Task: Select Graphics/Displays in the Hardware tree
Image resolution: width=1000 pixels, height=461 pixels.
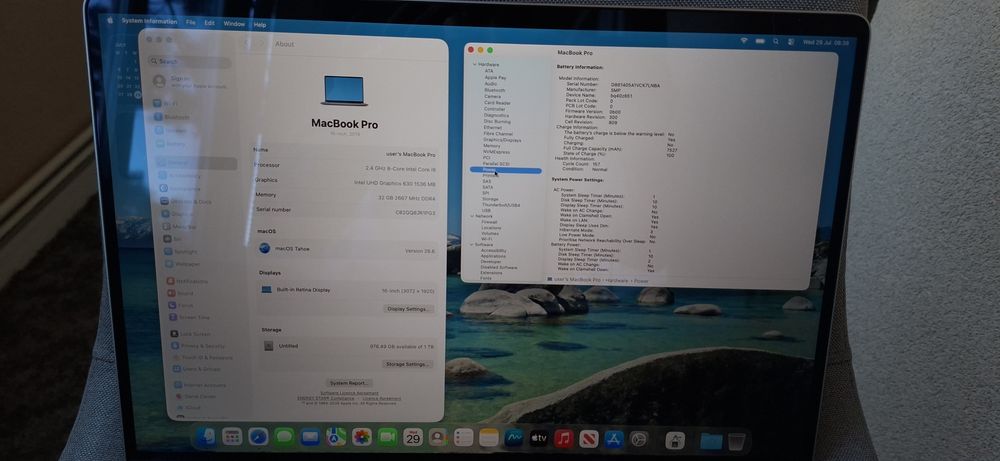Action: coord(502,140)
